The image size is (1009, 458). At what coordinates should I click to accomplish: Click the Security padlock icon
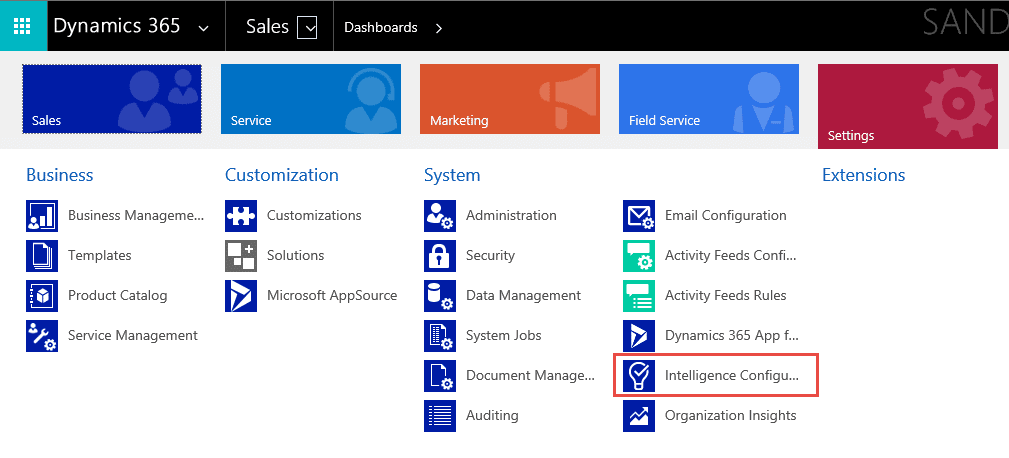coord(440,255)
